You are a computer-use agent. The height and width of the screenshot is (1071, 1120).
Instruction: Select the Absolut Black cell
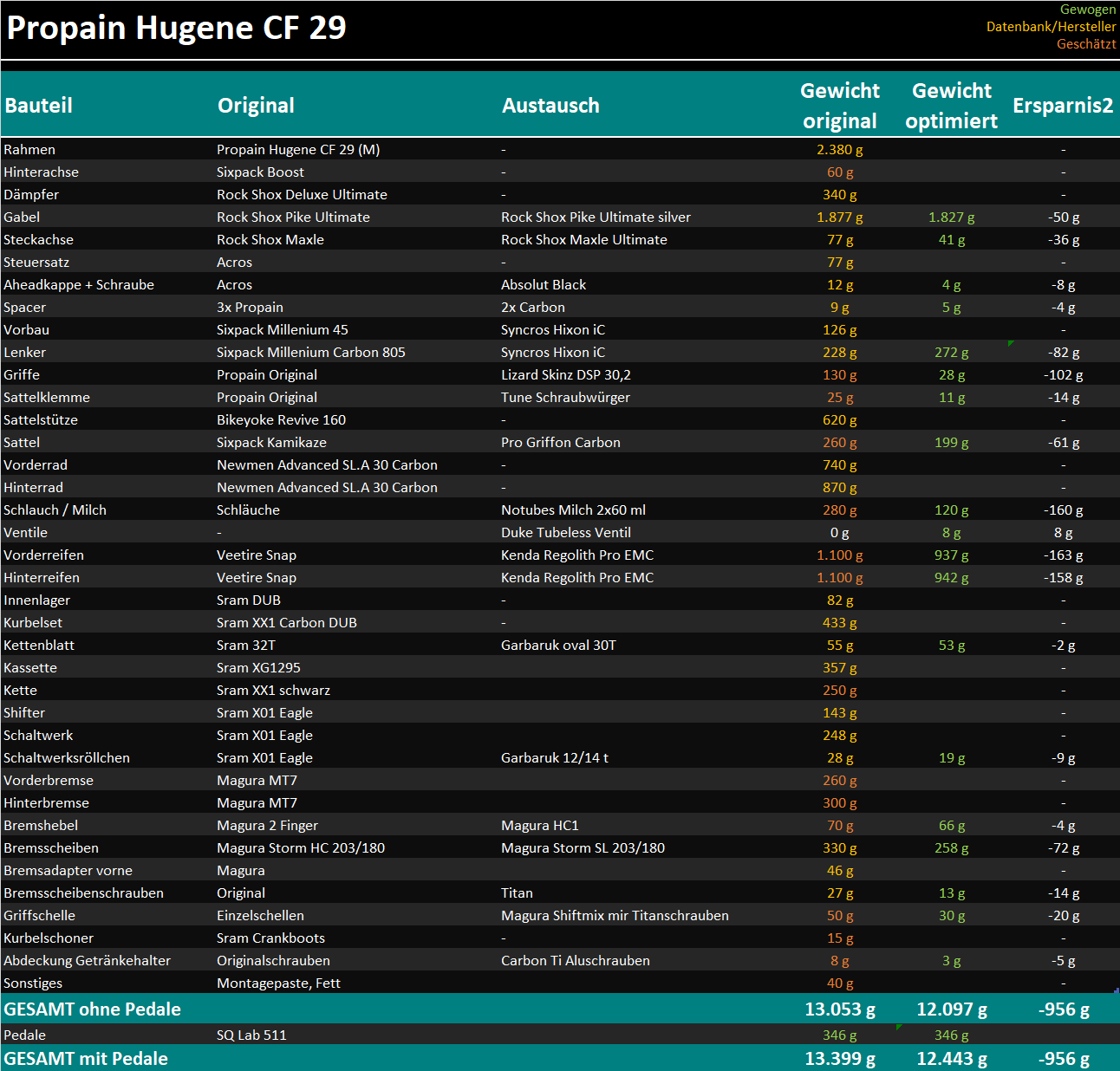tap(544, 285)
